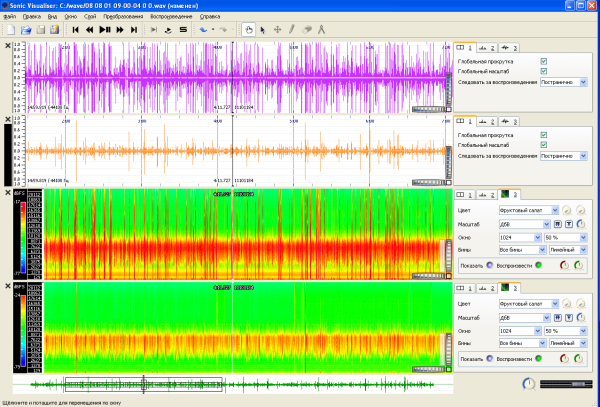Screen dimensions: 600x407
Task: Open 50 % overlap dropdown in lower spectrogram properties
Action: click(x=566, y=331)
